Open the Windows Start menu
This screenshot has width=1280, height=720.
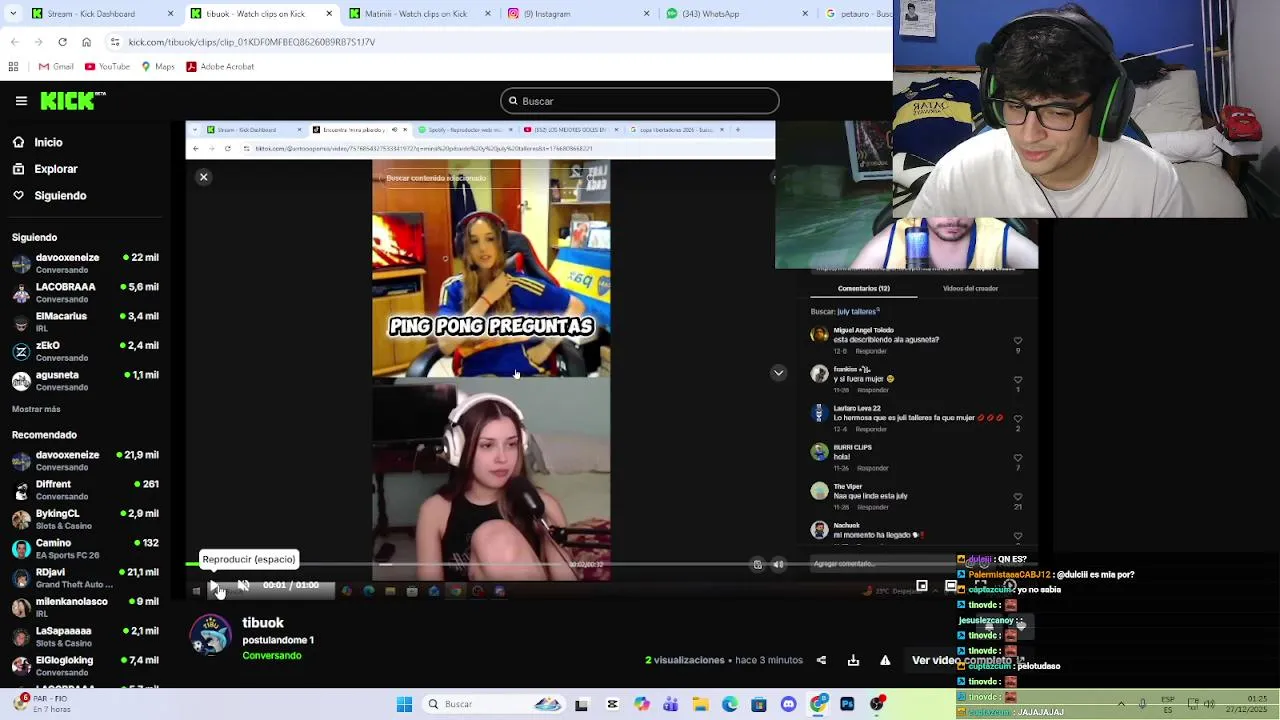pos(404,704)
